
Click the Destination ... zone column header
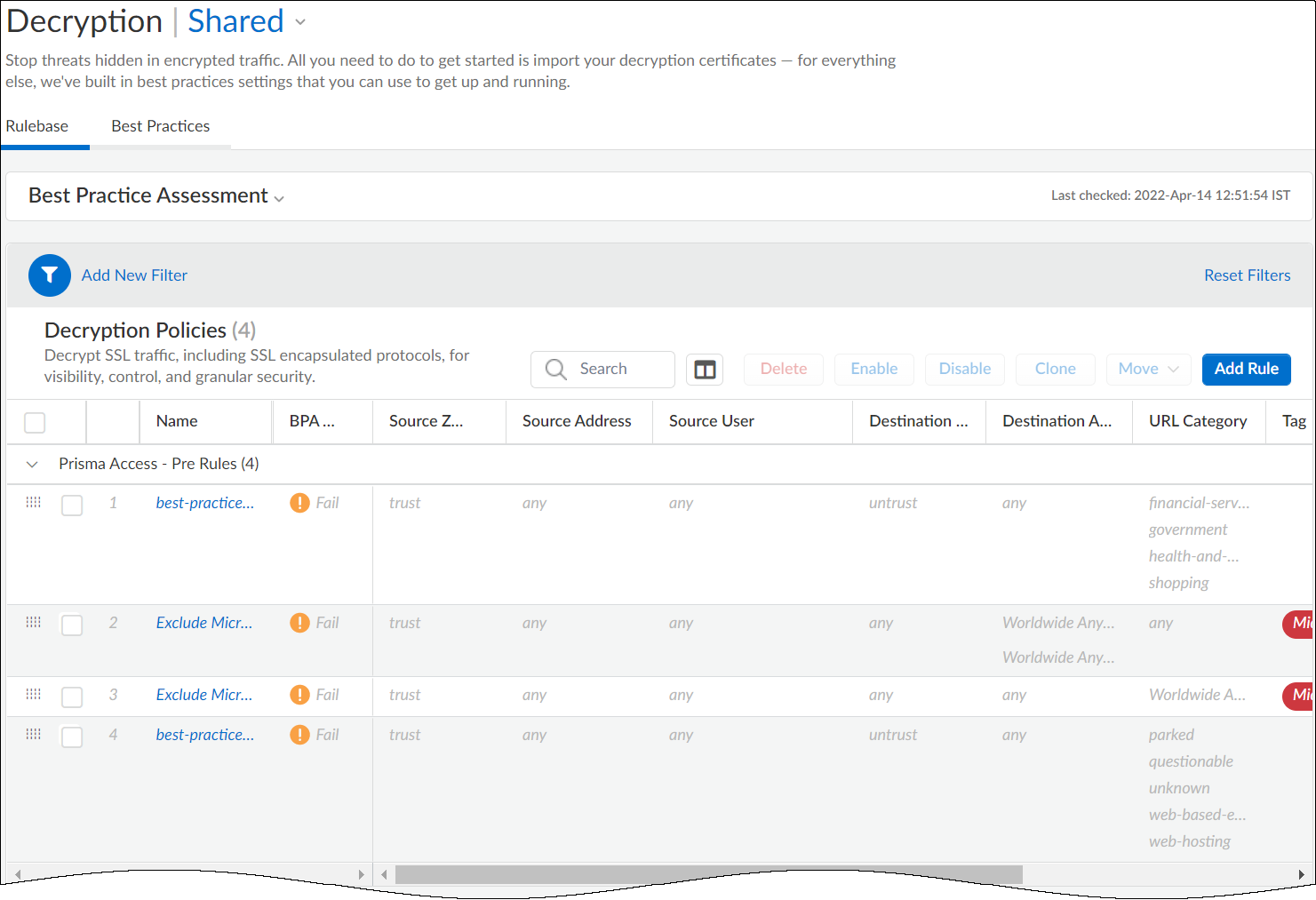pos(919,421)
